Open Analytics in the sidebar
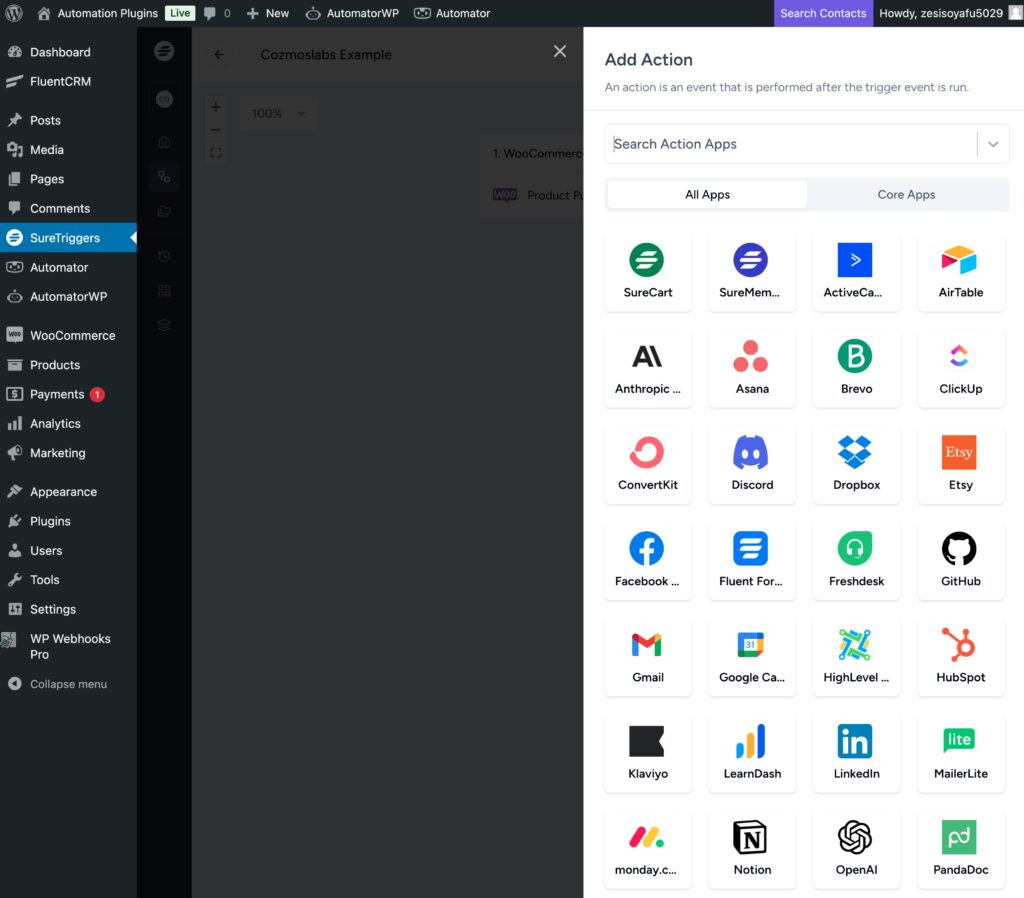Viewport: 1024px width, 898px height. click(x=68, y=424)
